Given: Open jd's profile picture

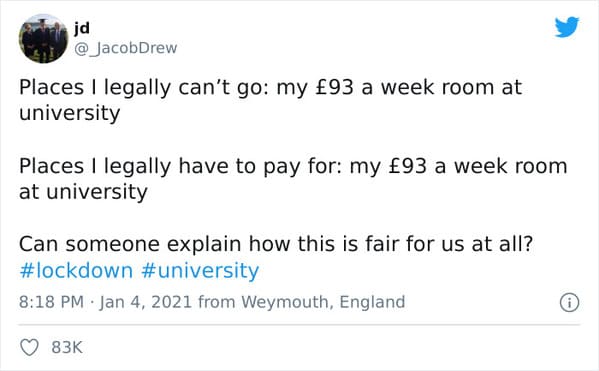Looking at the screenshot, I should point(43,39).
